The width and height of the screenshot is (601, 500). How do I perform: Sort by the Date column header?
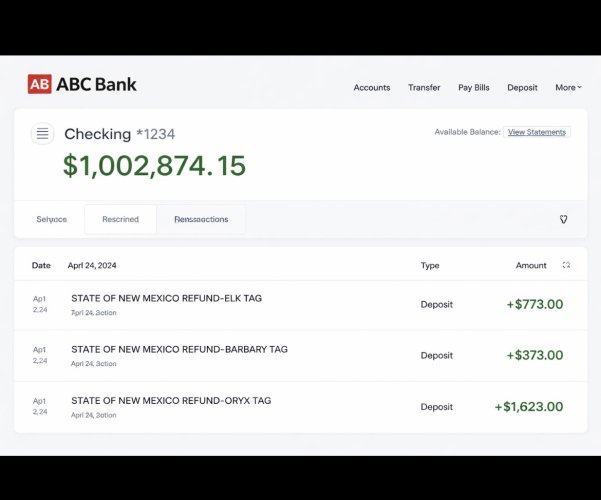coord(41,266)
